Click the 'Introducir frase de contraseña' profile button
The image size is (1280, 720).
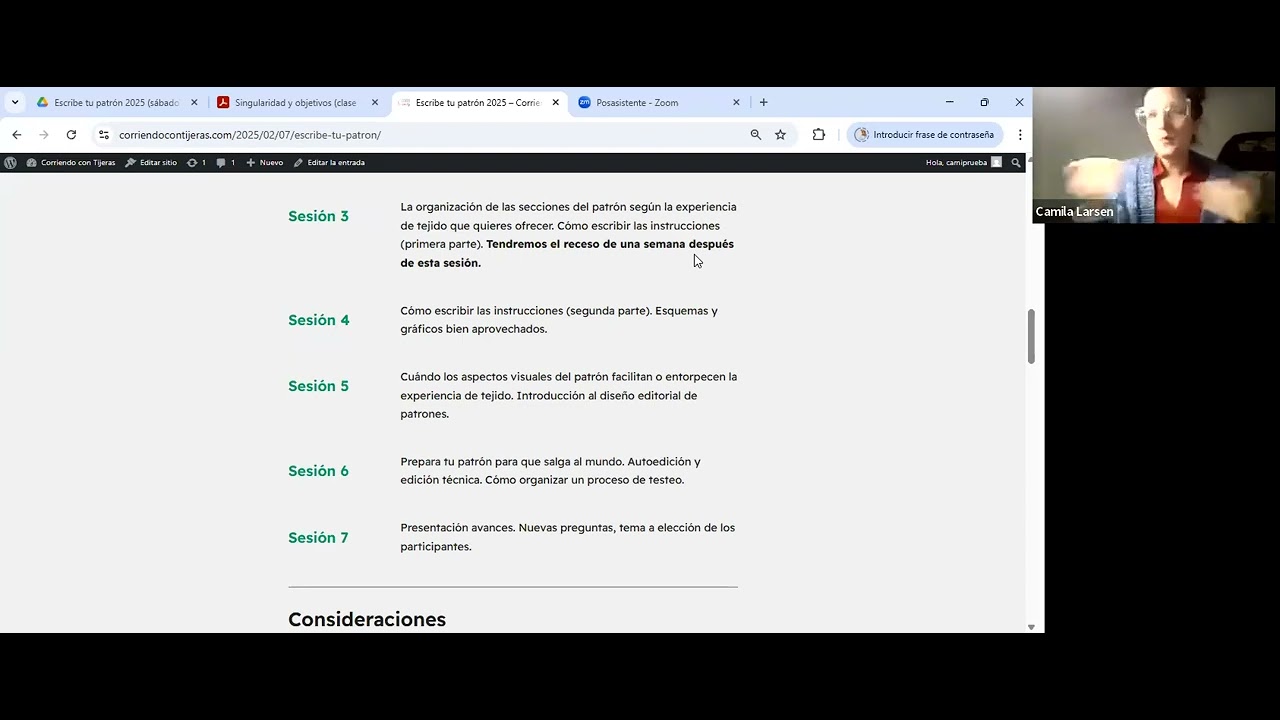[925, 134]
